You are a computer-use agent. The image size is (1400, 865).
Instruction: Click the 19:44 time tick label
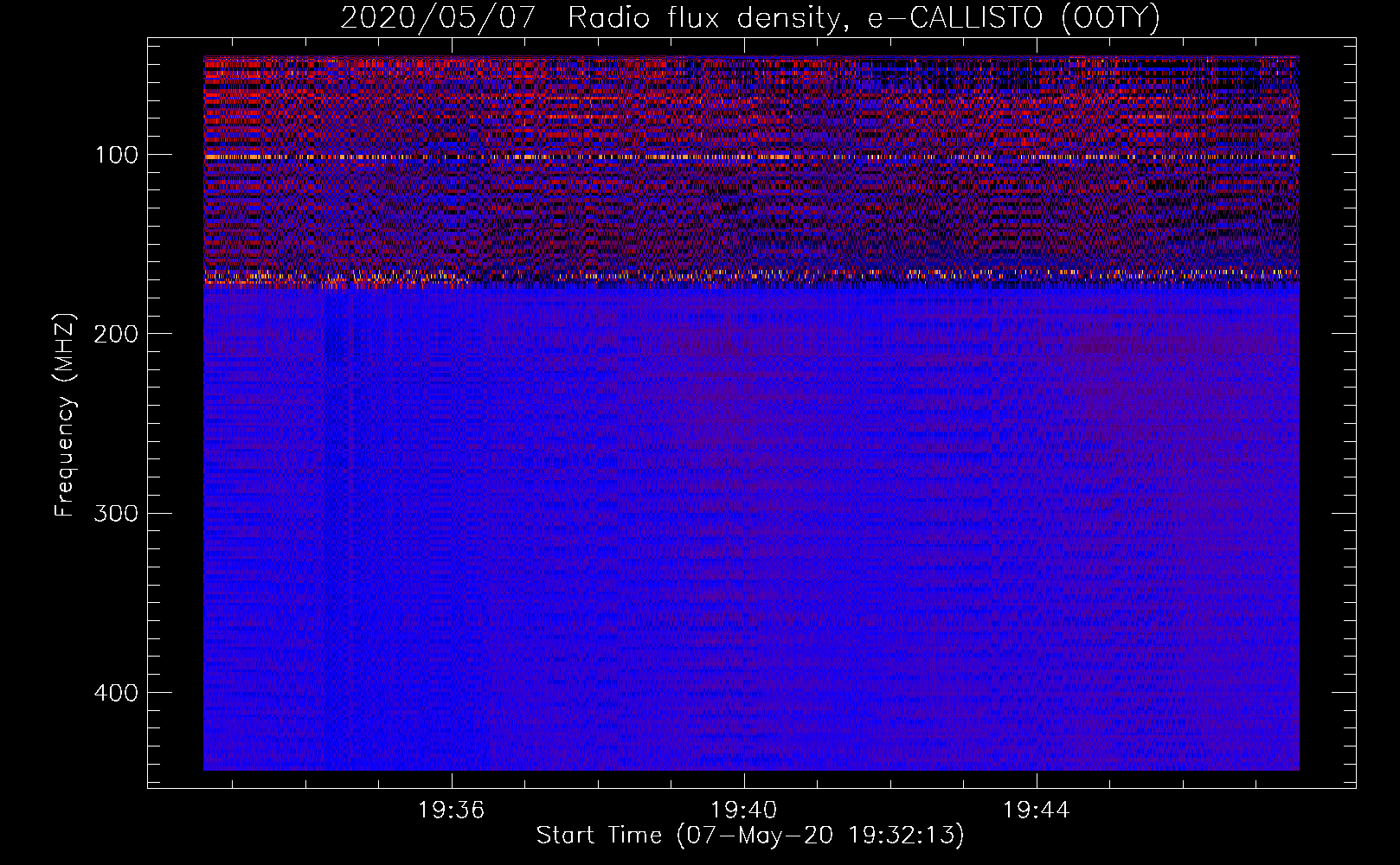(1036, 811)
